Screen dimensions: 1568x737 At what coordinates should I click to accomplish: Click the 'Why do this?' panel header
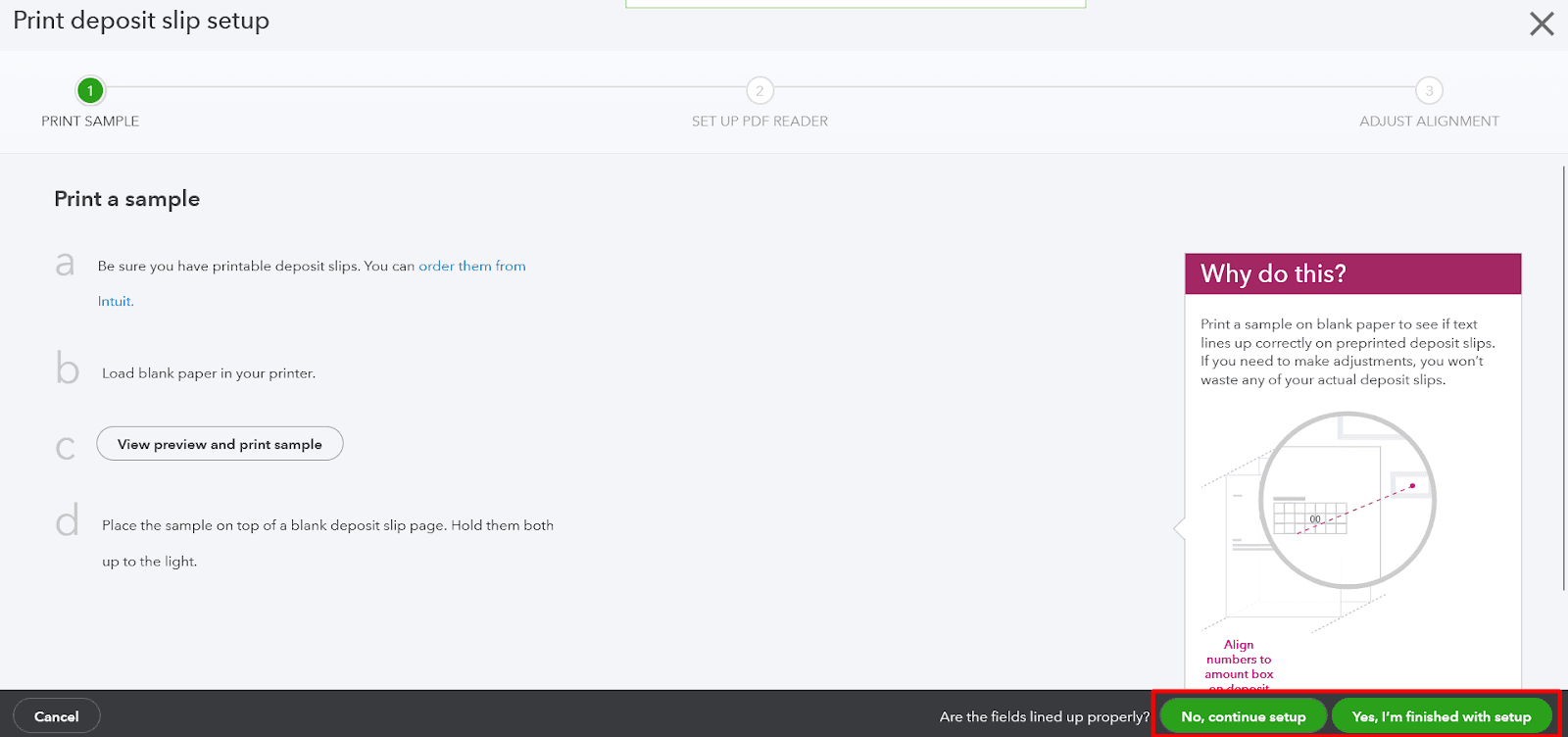coord(1352,274)
